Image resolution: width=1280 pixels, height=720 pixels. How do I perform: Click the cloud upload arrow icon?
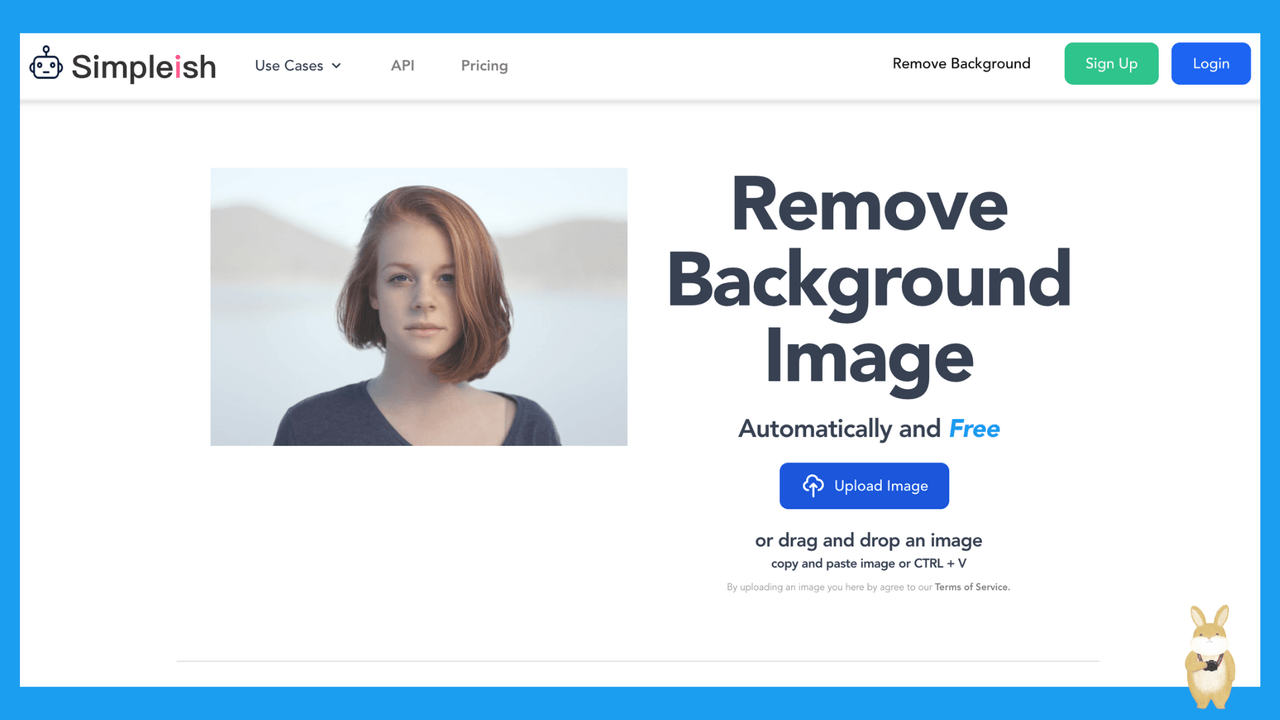click(813, 486)
